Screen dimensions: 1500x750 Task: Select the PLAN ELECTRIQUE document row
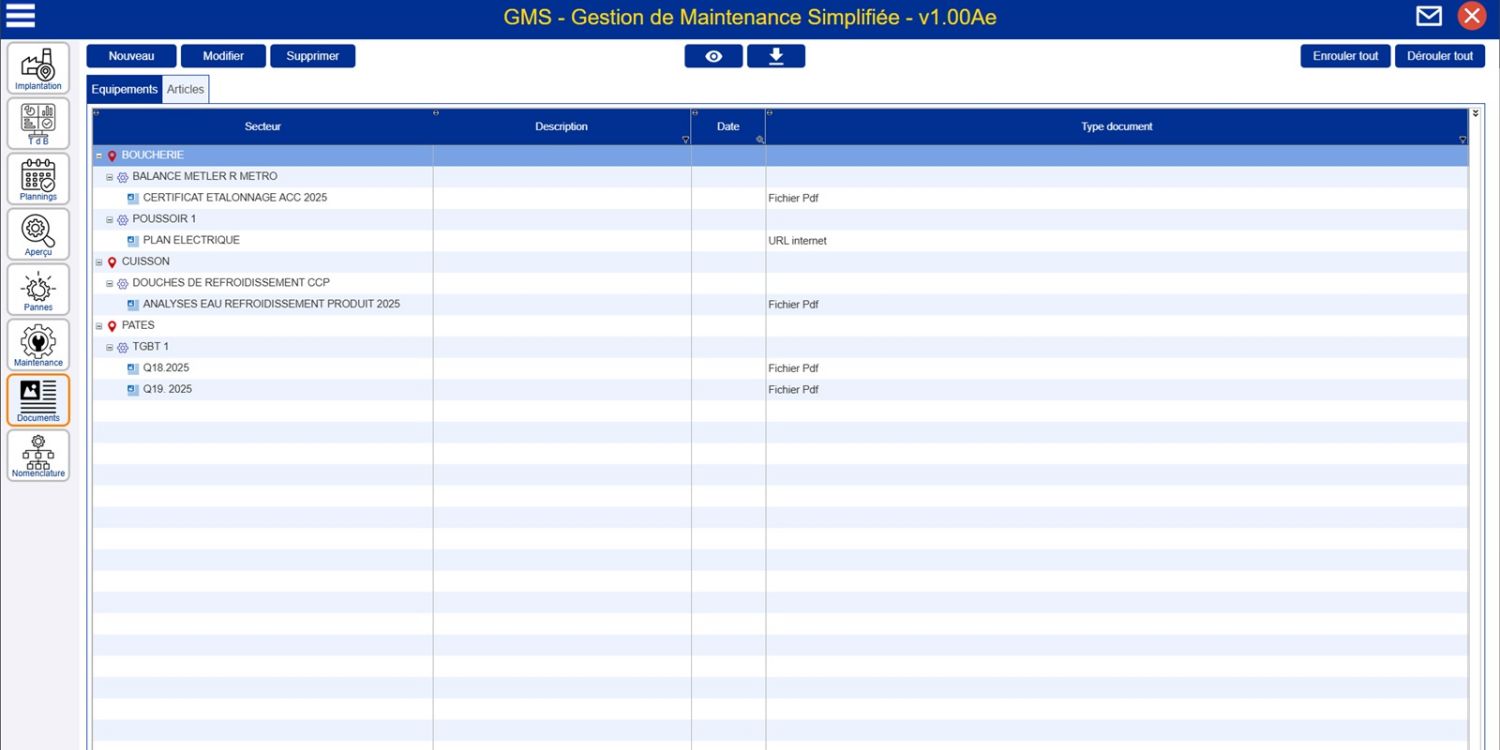[x=191, y=240]
